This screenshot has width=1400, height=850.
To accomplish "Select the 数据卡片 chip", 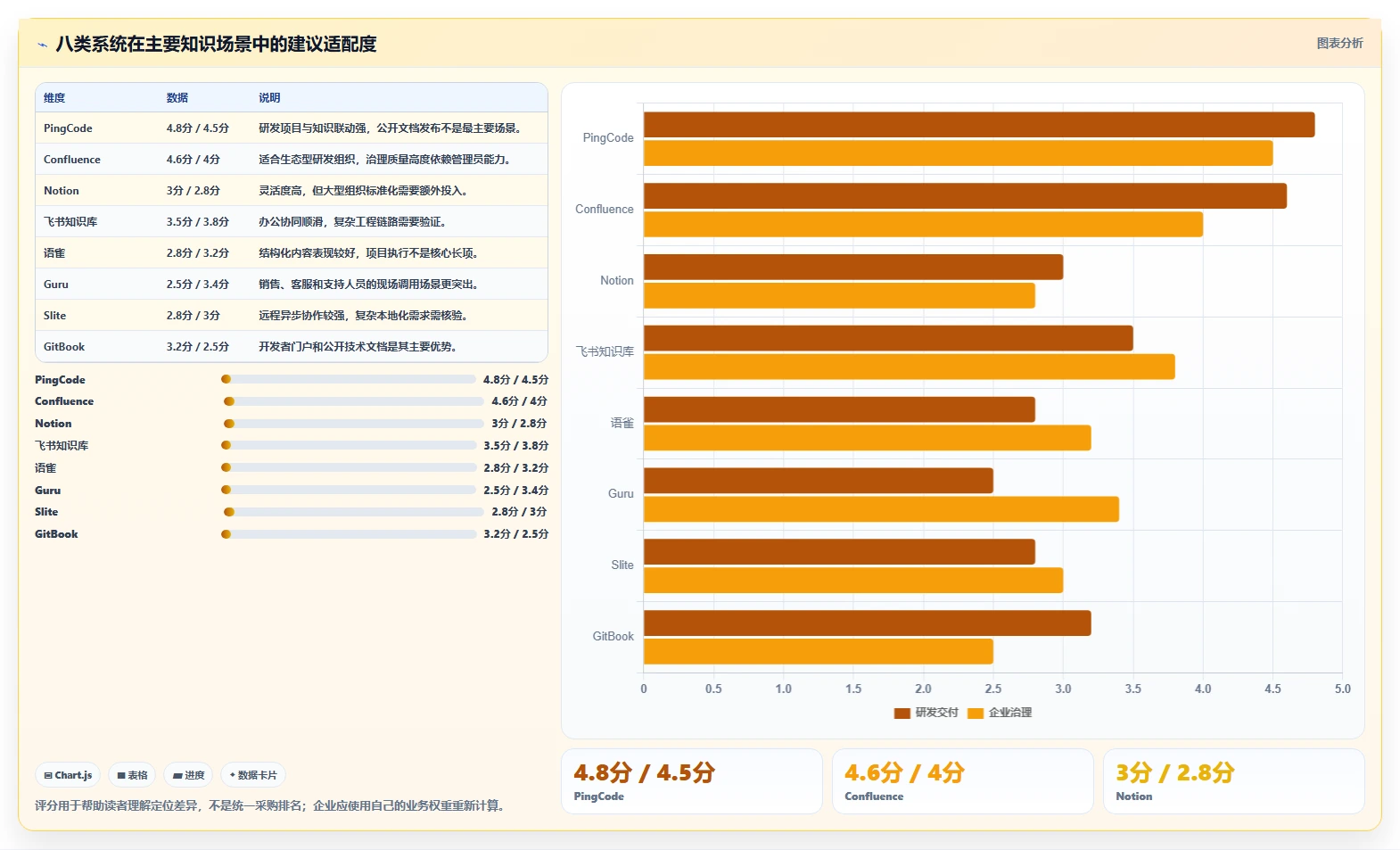I will (253, 775).
